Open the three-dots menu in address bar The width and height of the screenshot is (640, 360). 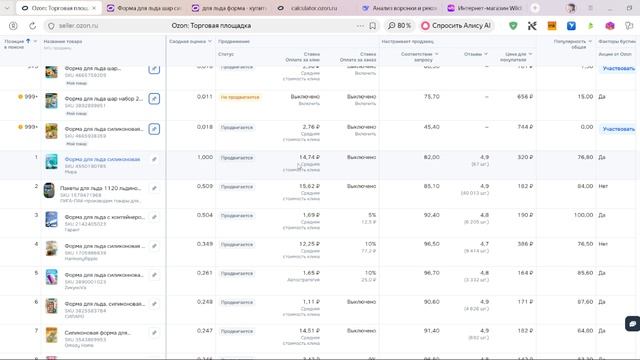tap(360, 26)
